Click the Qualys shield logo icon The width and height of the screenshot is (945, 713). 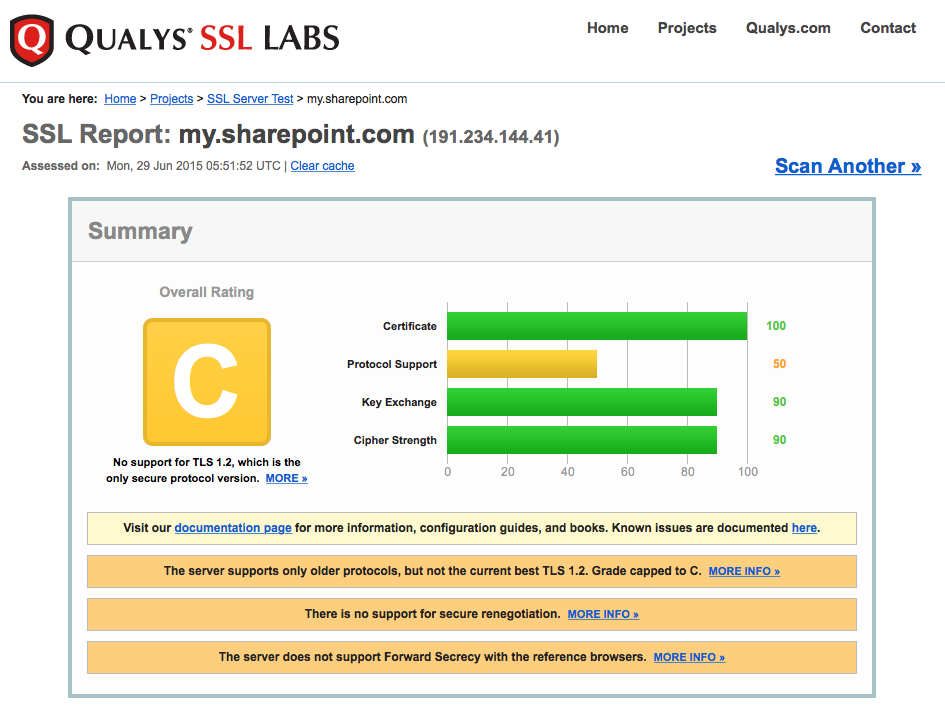click(x=32, y=40)
